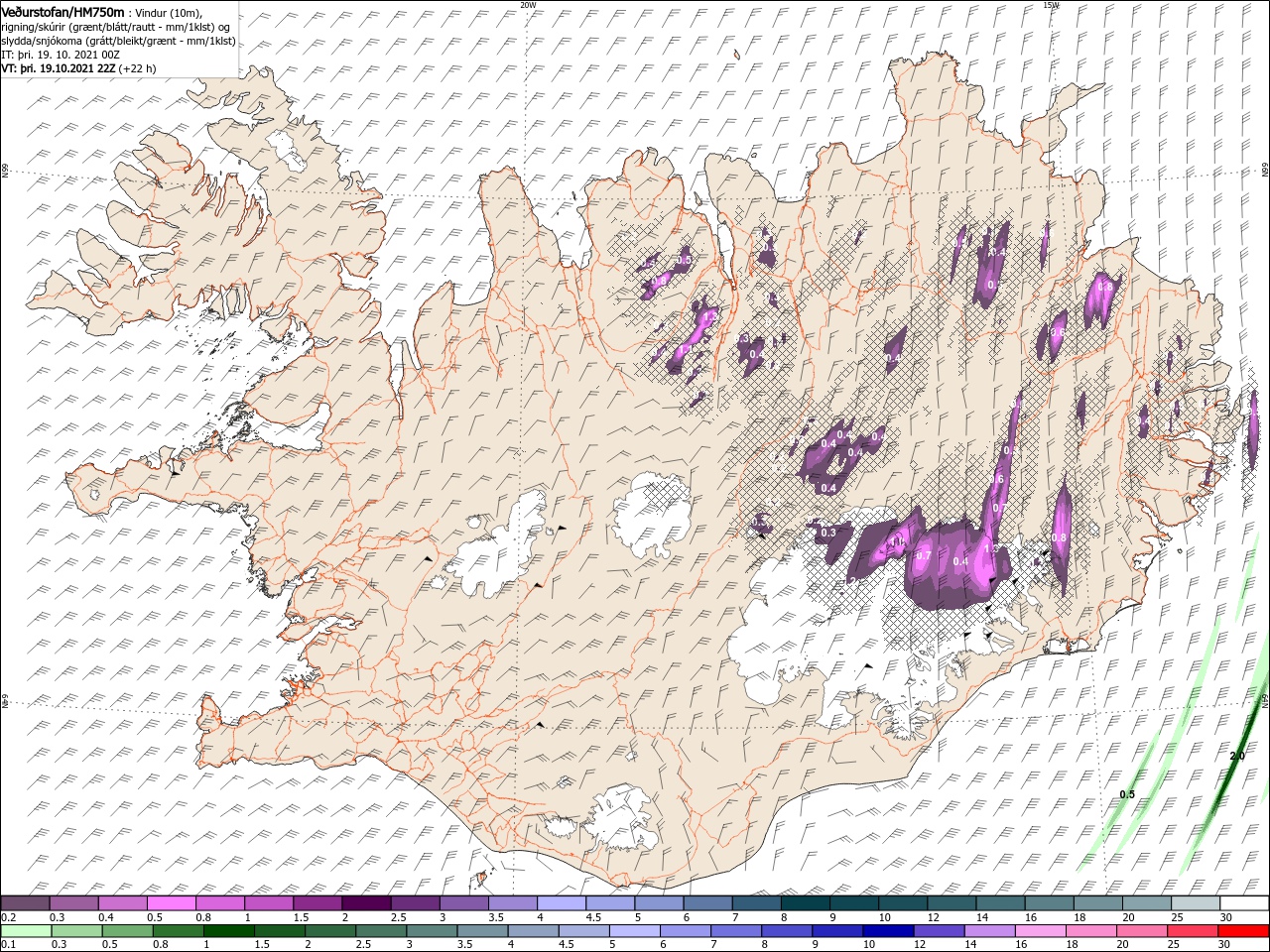This screenshot has width=1270, height=952.
Task: Pick lavender swatch between 4 and 4.5, upper legend
Action: click(x=561, y=902)
